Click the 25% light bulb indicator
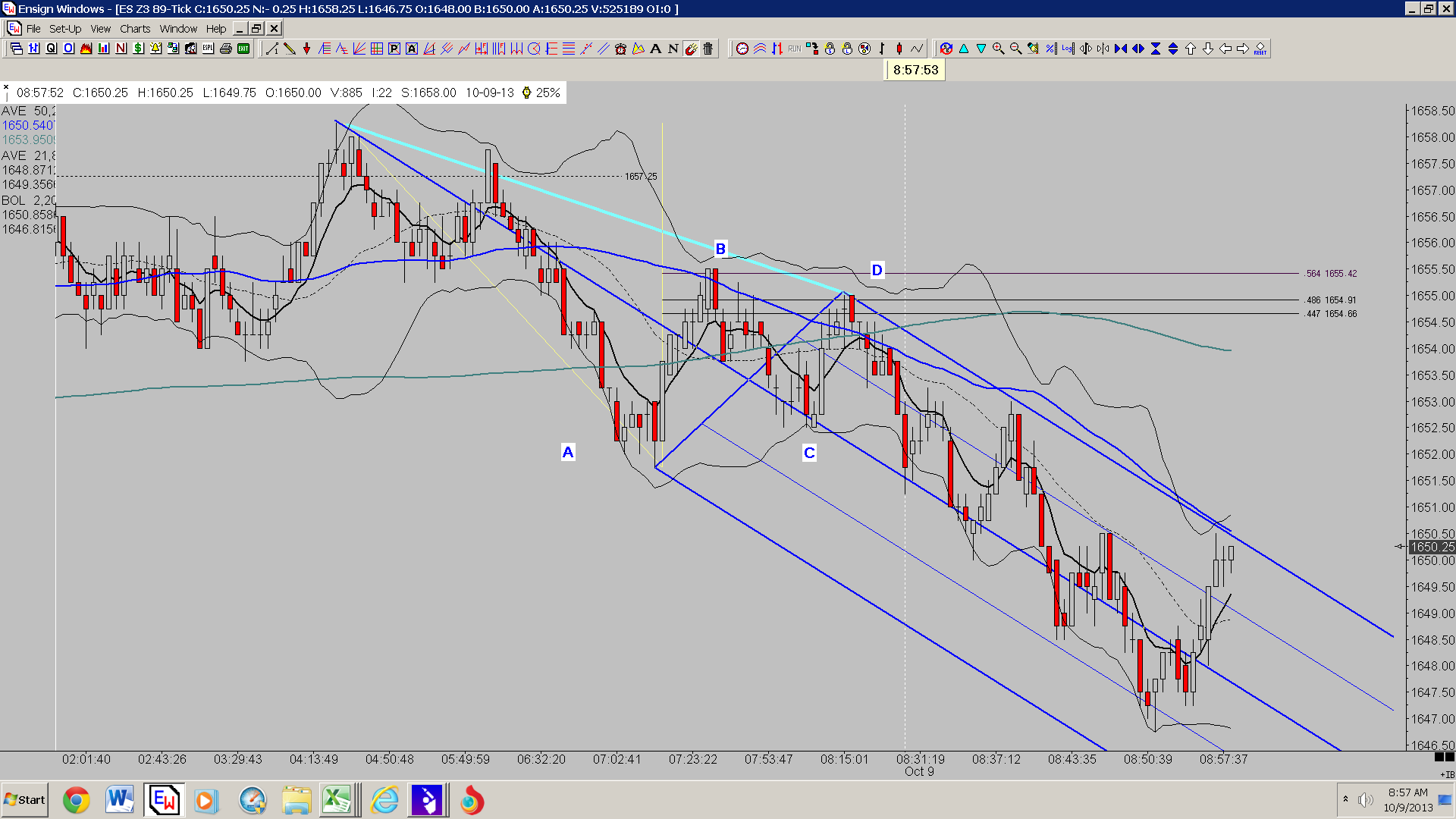 pyautogui.click(x=541, y=93)
